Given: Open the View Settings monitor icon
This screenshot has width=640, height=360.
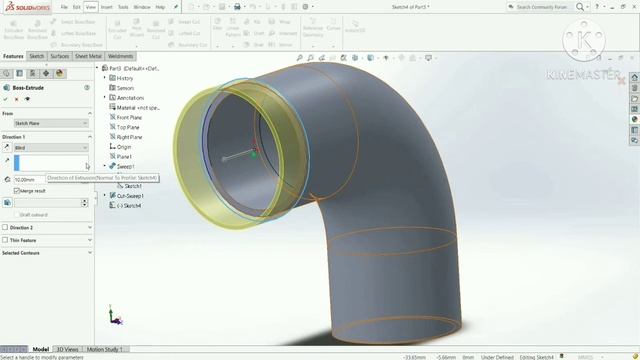Looking at the screenshot, I should point(428,58).
